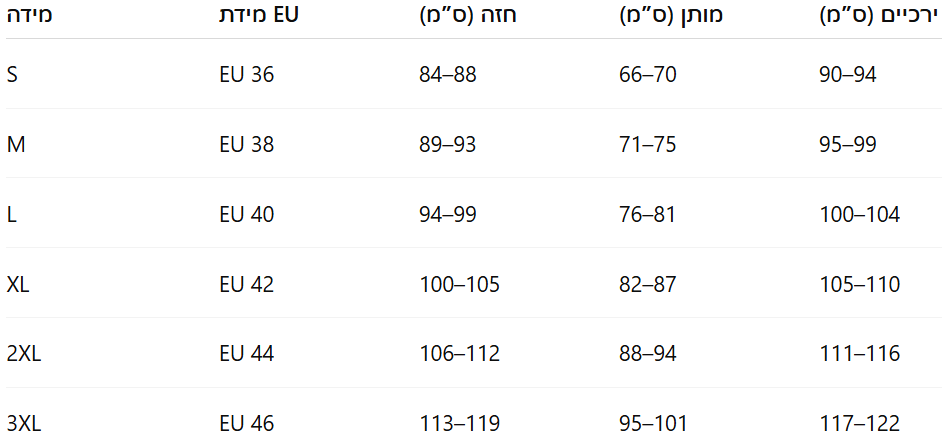
Task: Click hips value 117–122
Action: click(x=860, y=424)
